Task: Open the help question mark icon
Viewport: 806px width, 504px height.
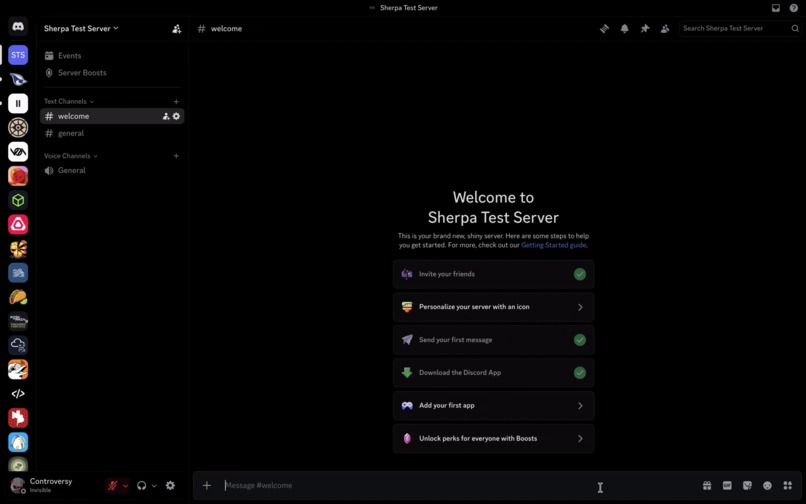Action: click(794, 8)
